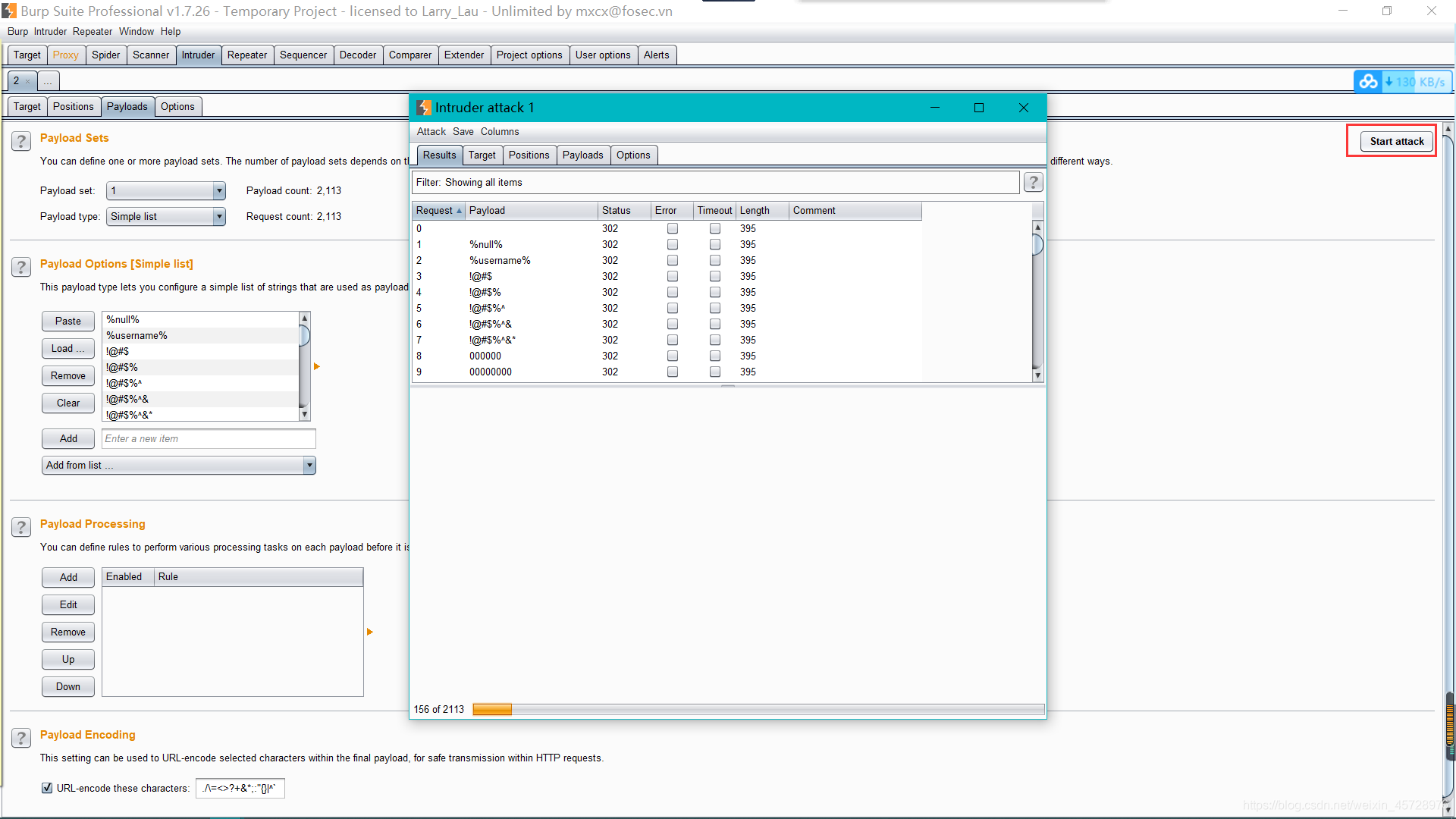Viewport: 1456px width, 819px height.
Task: Toggle the URL-encode these characters checkbox
Action: [47, 788]
